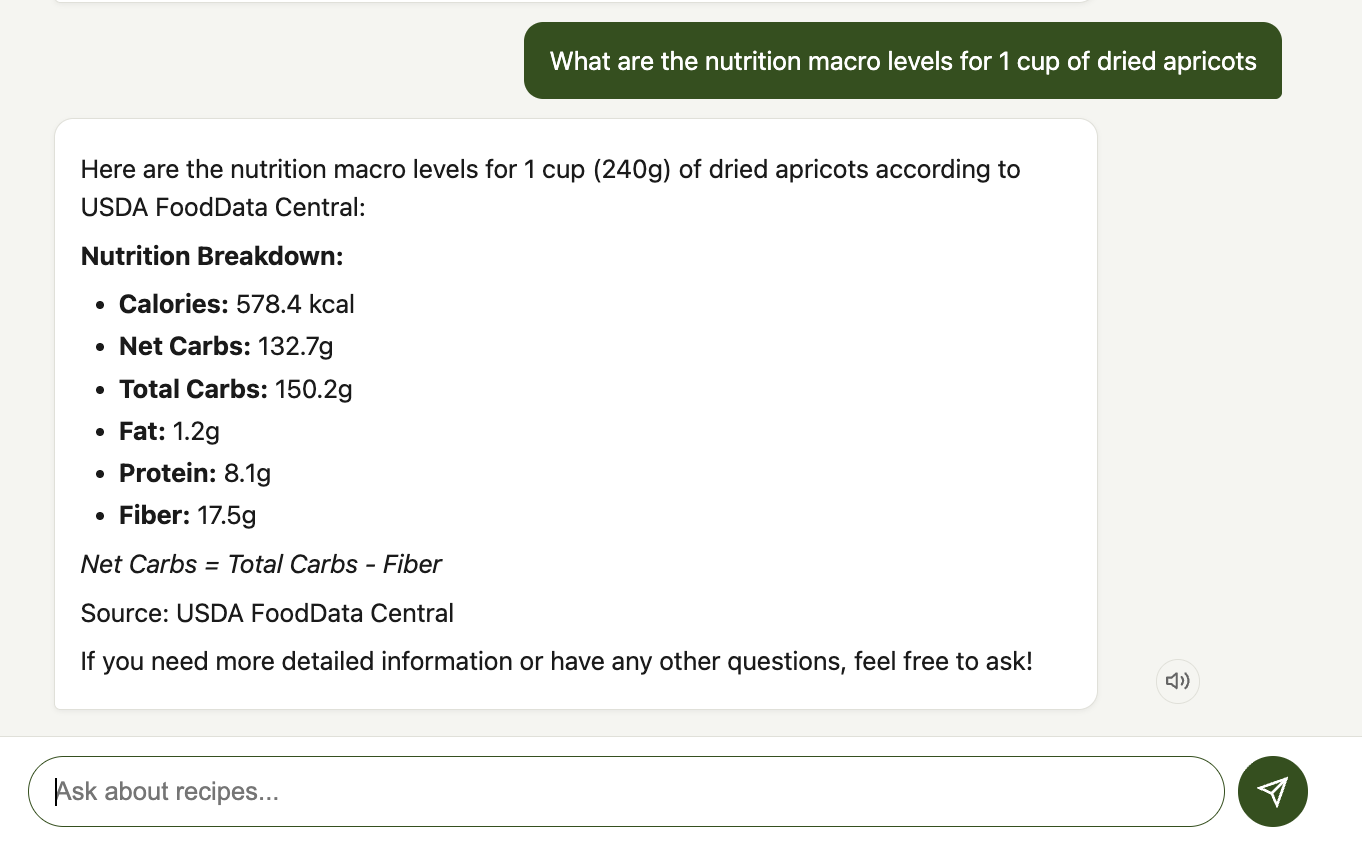Select the dried apricots question bubble
1362x842 pixels.
pyautogui.click(x=901, y=61)
